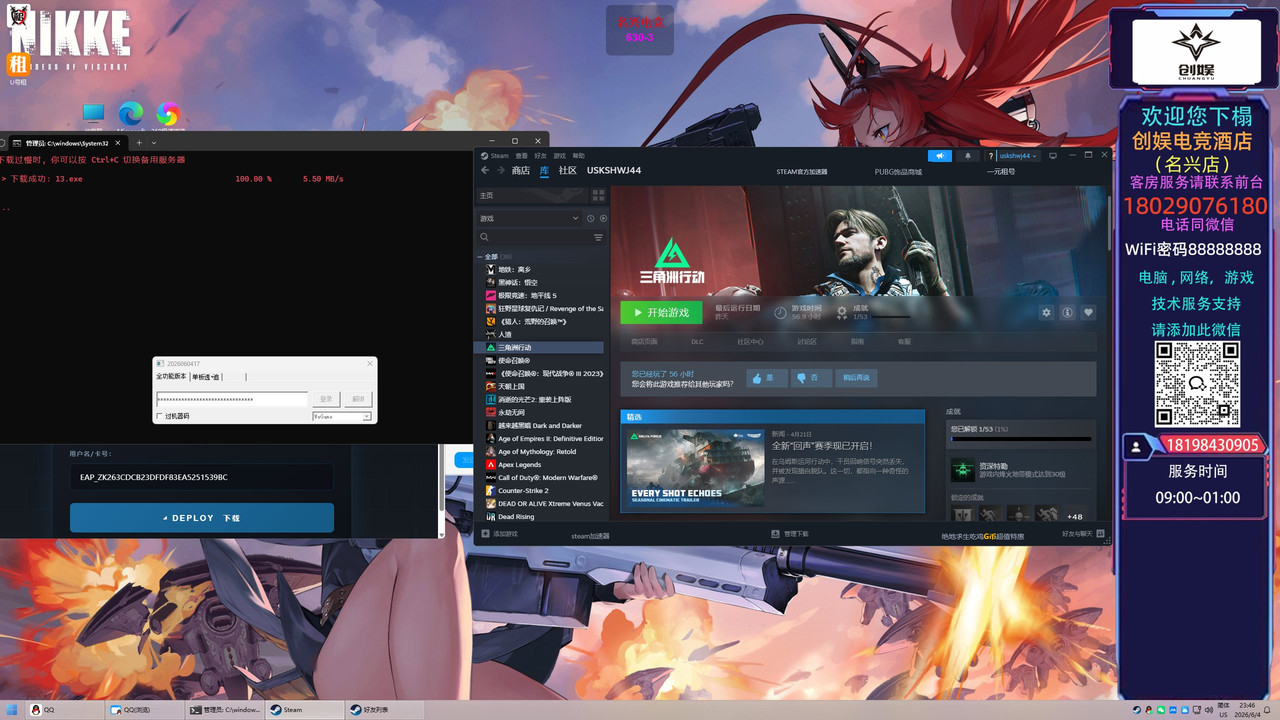Screen dimensions: 1280x720
Task: Start the game with the green 开始游戏 button
Action: tap(661, 312)
